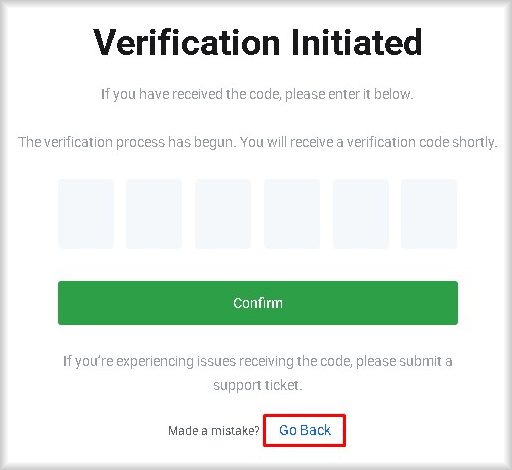Screen dimensions: 512x470
Task: Click the word 'Verification' in the title
Action: (187, 42)
